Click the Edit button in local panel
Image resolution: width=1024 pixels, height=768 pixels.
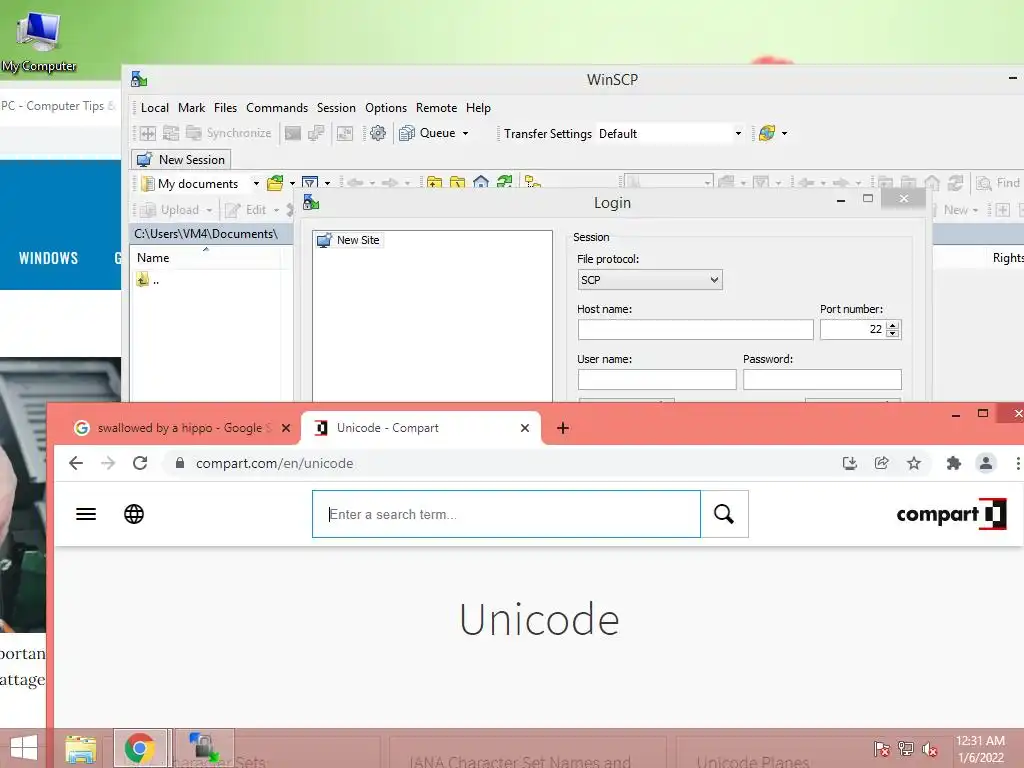pyautogui.click(x=247, y=210)
